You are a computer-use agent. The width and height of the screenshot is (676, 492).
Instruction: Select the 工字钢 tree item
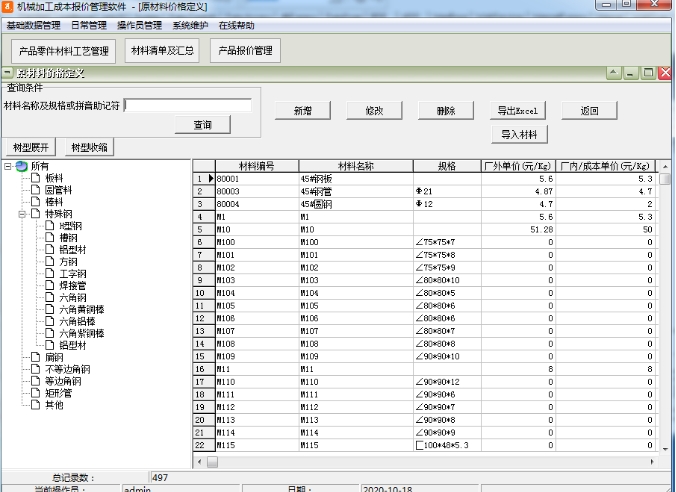pyautogui.click(x=73, y=274)
